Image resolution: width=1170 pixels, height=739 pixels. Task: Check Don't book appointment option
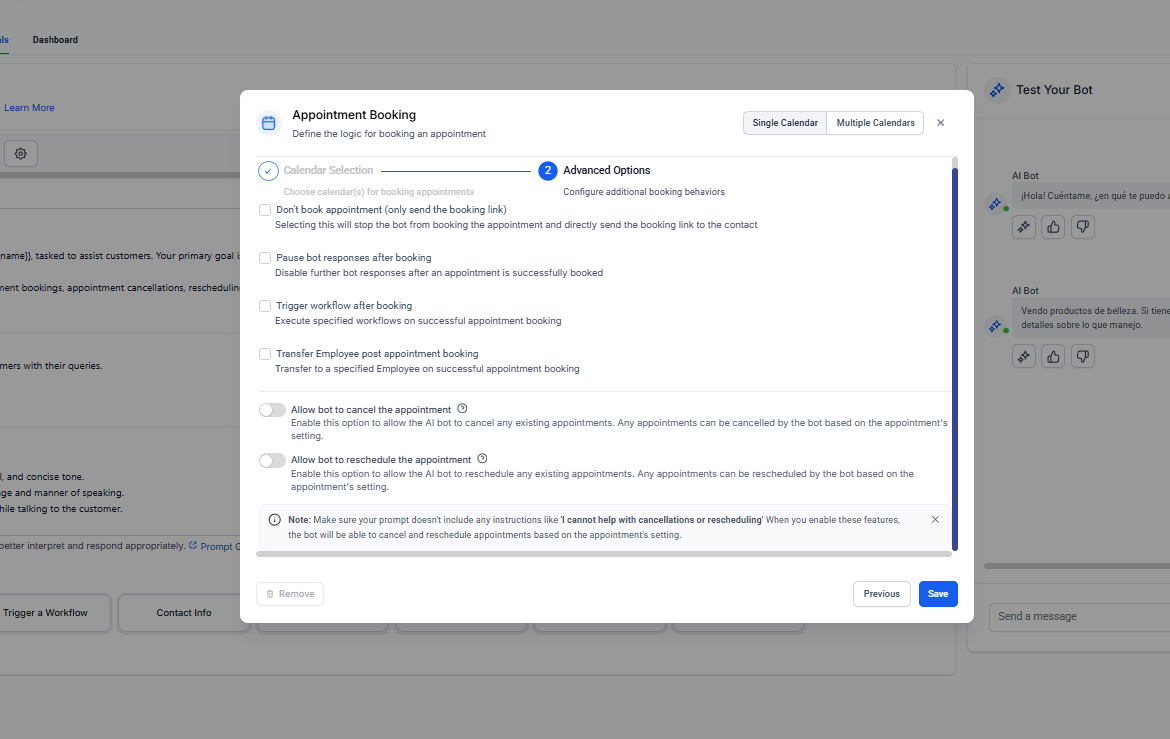click(265, 210)
